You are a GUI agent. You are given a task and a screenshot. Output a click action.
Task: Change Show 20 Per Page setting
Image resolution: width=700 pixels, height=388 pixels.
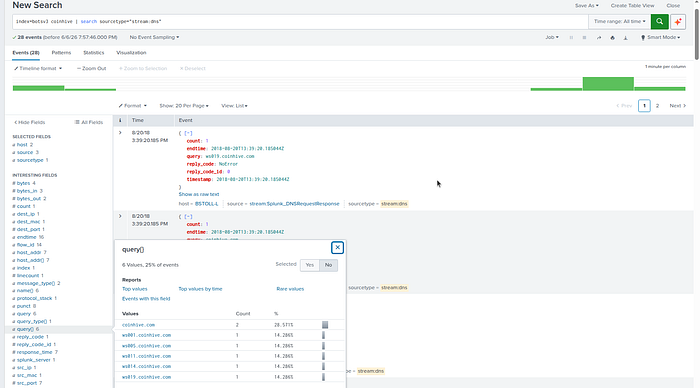tap(184, 106)
